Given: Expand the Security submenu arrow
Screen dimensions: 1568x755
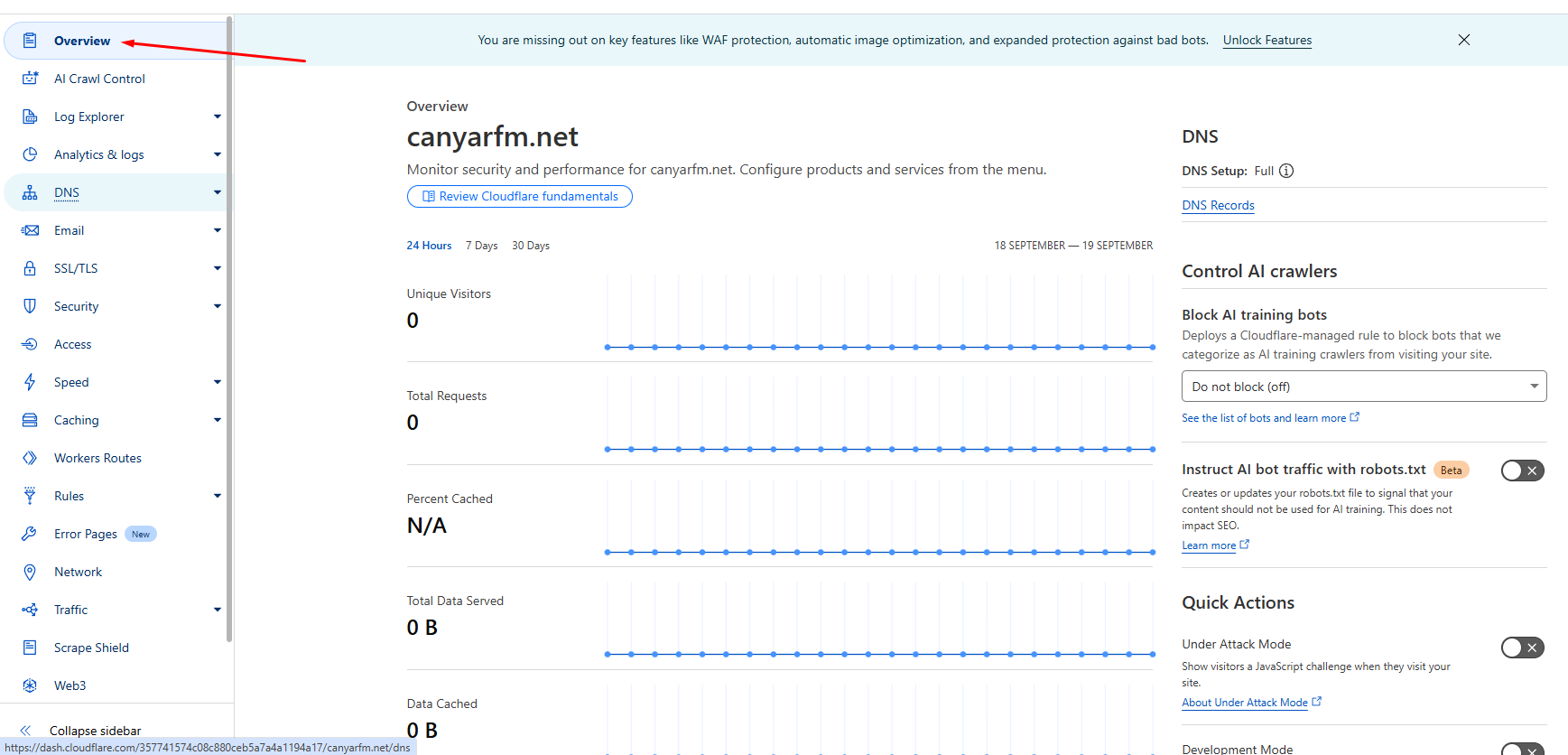Looking at the screenshot, I should 218,306.
